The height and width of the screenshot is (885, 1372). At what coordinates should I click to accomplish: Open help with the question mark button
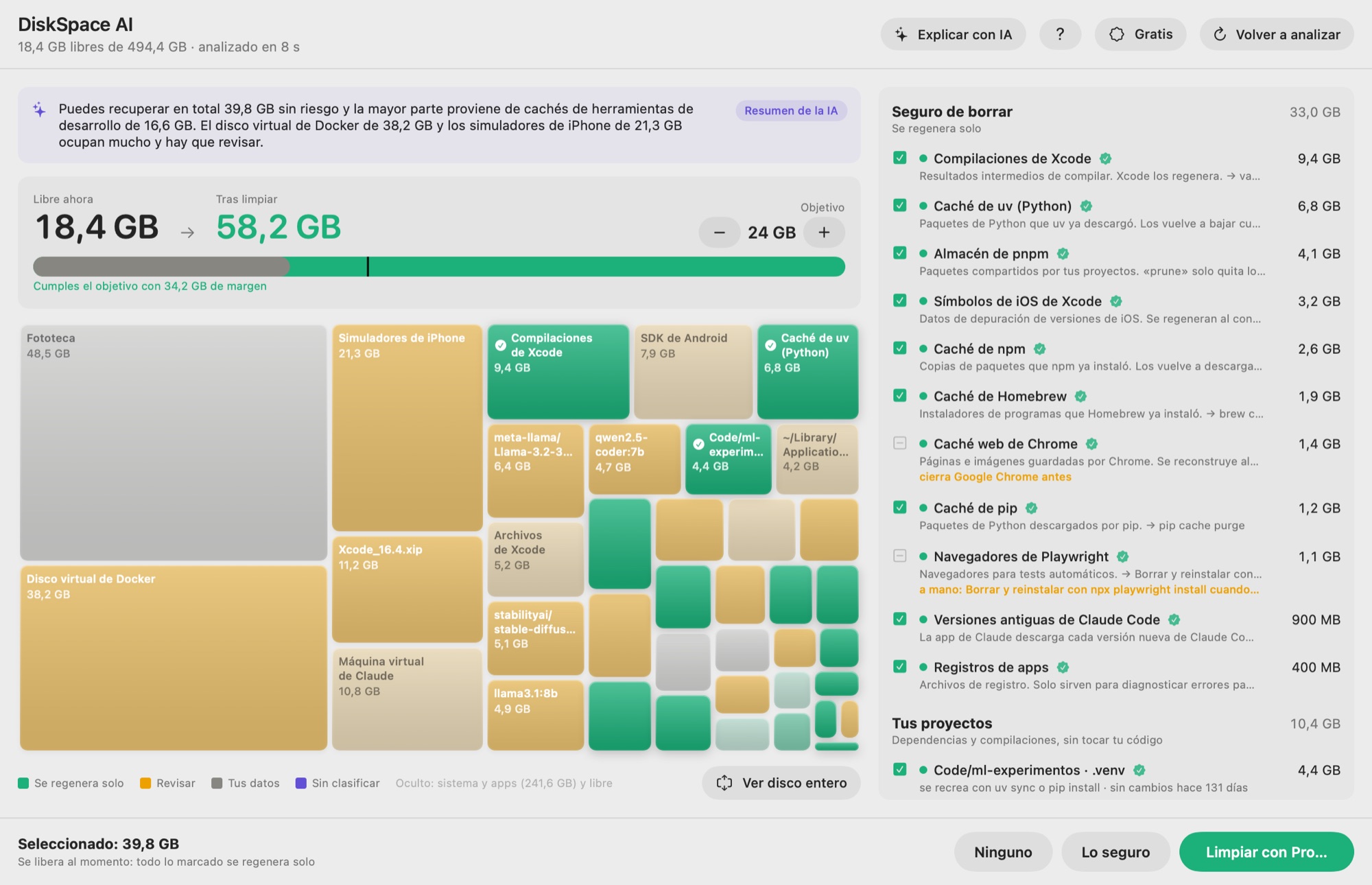1060,34
